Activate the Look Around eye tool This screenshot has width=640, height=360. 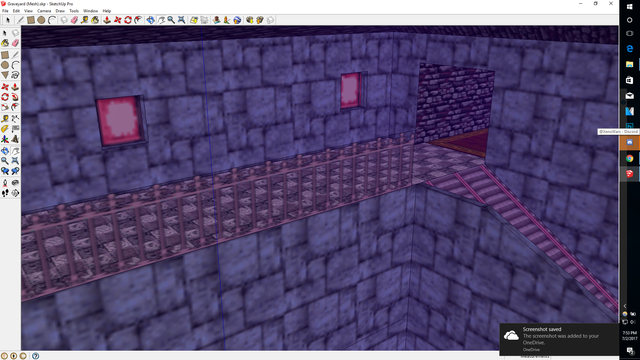[16, 183]
